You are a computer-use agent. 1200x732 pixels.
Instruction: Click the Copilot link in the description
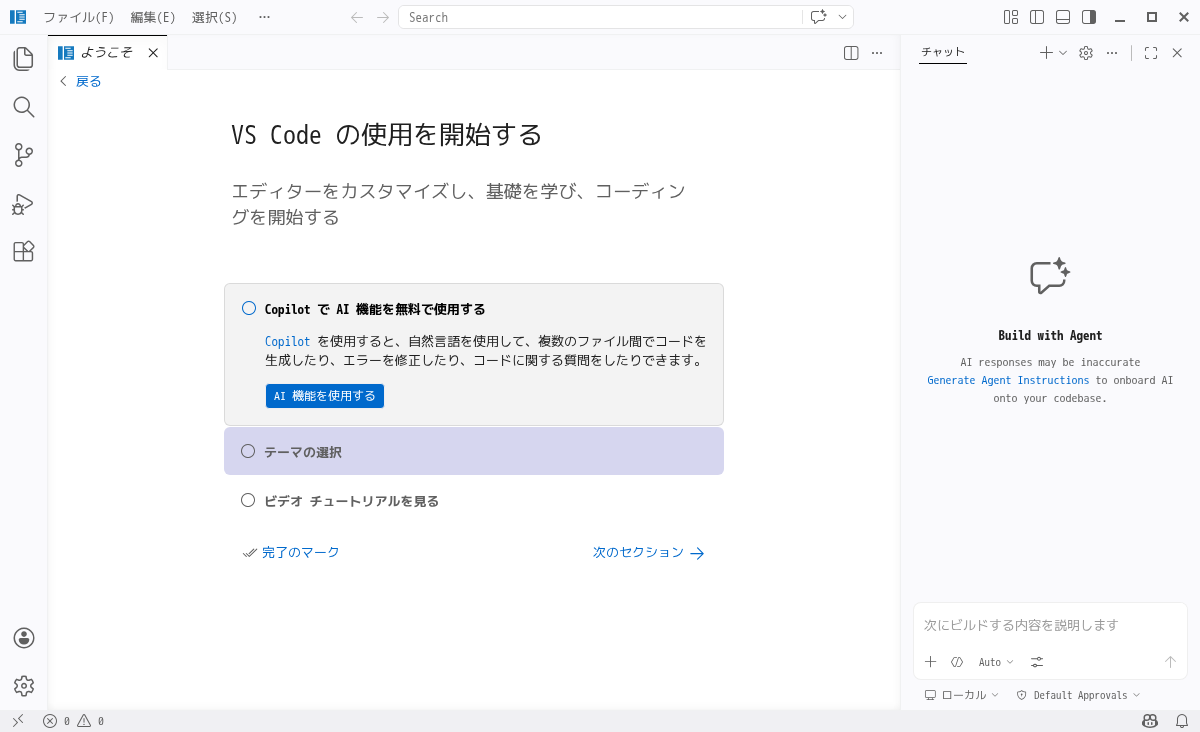pyautogui.click(x=288, y=342)
